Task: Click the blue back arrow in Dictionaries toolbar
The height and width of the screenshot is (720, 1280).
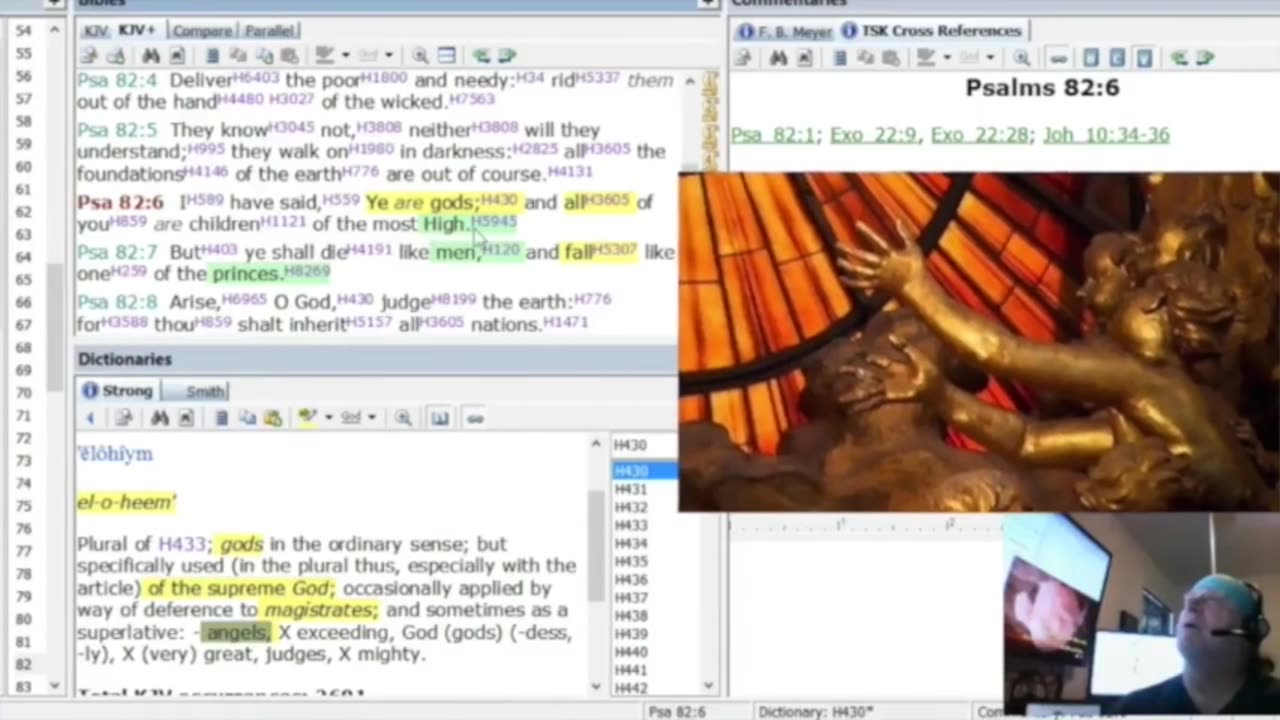Action: [x=90, y=418]
